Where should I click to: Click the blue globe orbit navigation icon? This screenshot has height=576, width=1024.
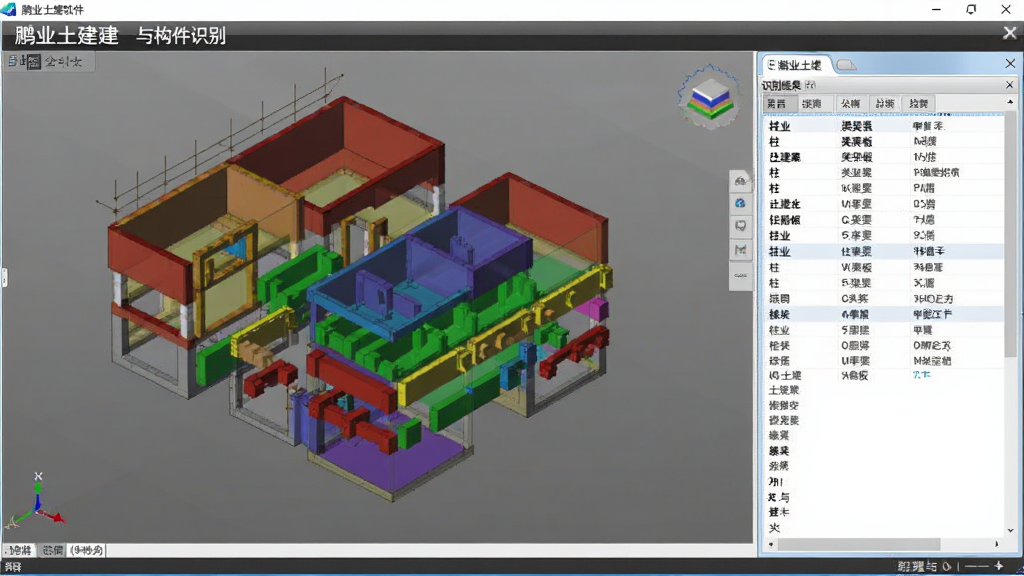point(740,204)
